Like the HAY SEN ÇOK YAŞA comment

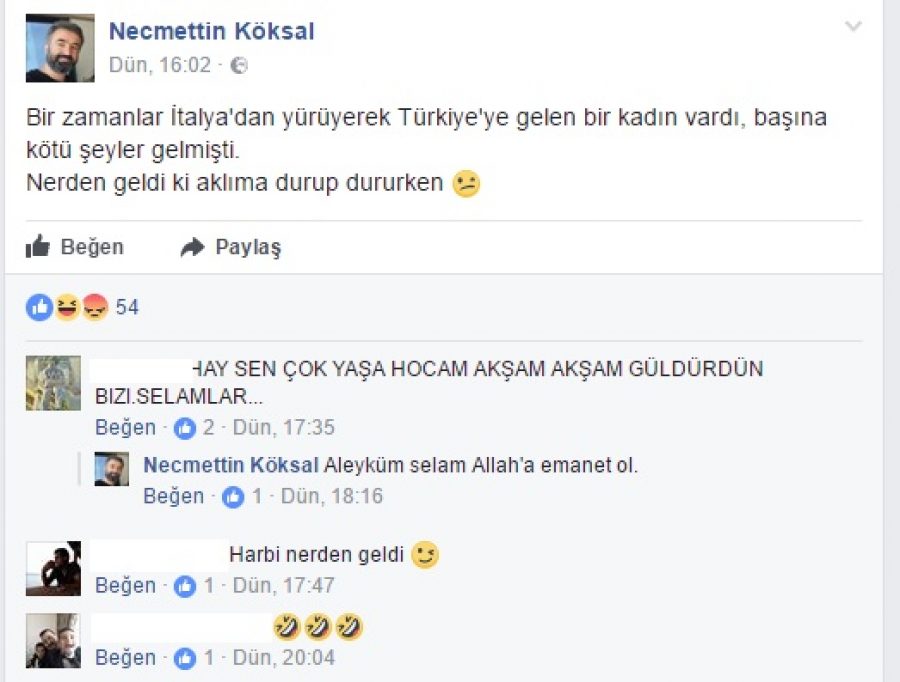pyautogui.click(x=125, y=428)
